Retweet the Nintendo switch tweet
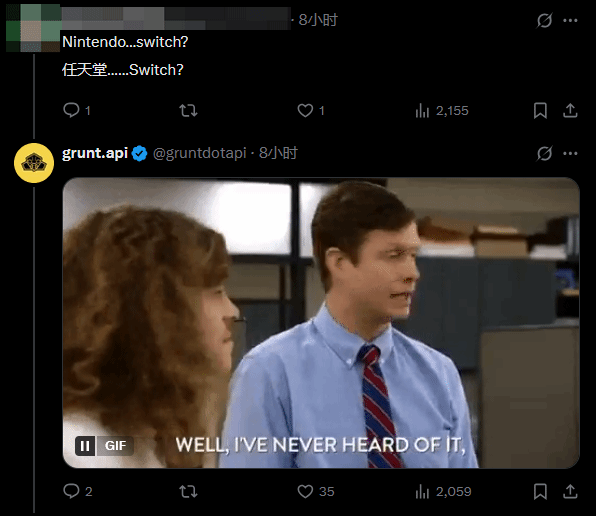Viewport: 596px width, 516px height. click(188, 111)
